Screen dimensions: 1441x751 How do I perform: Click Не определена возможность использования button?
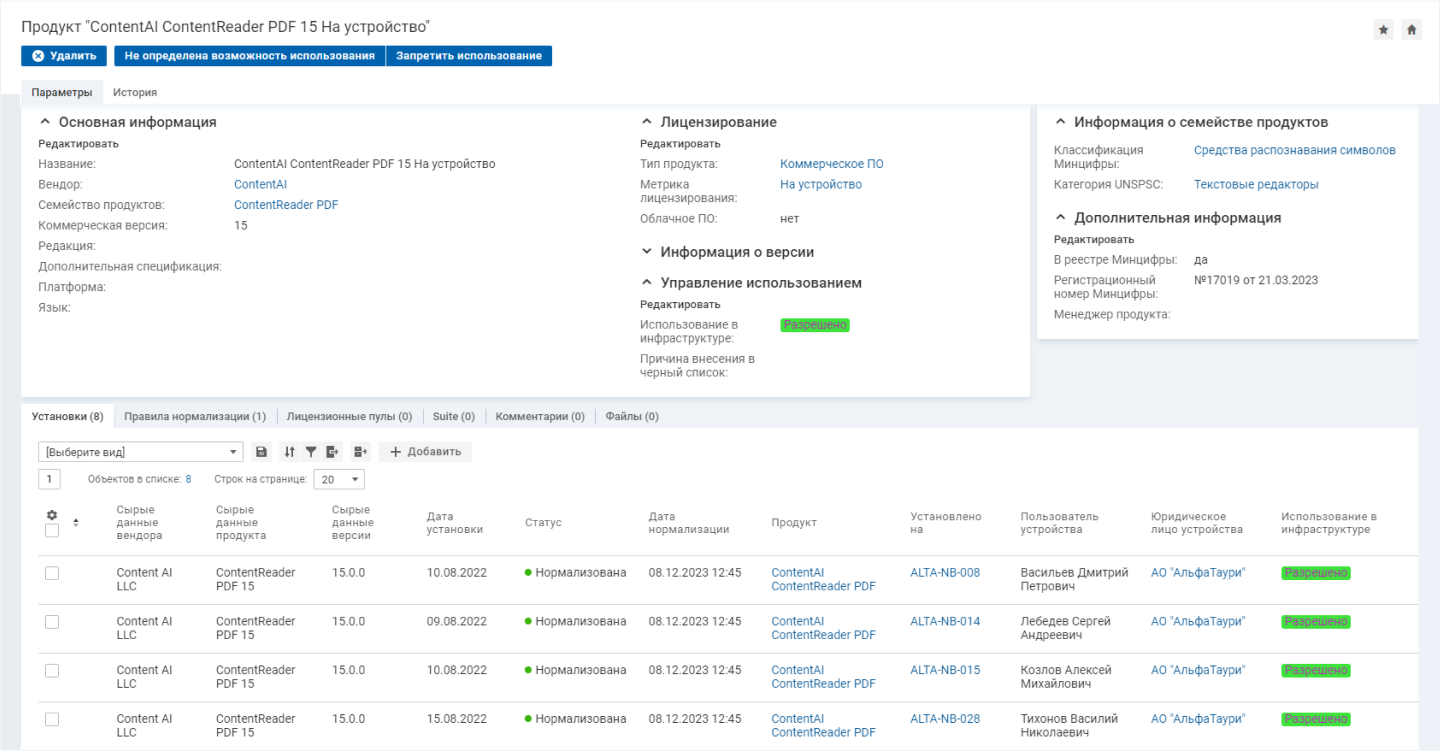249,56
